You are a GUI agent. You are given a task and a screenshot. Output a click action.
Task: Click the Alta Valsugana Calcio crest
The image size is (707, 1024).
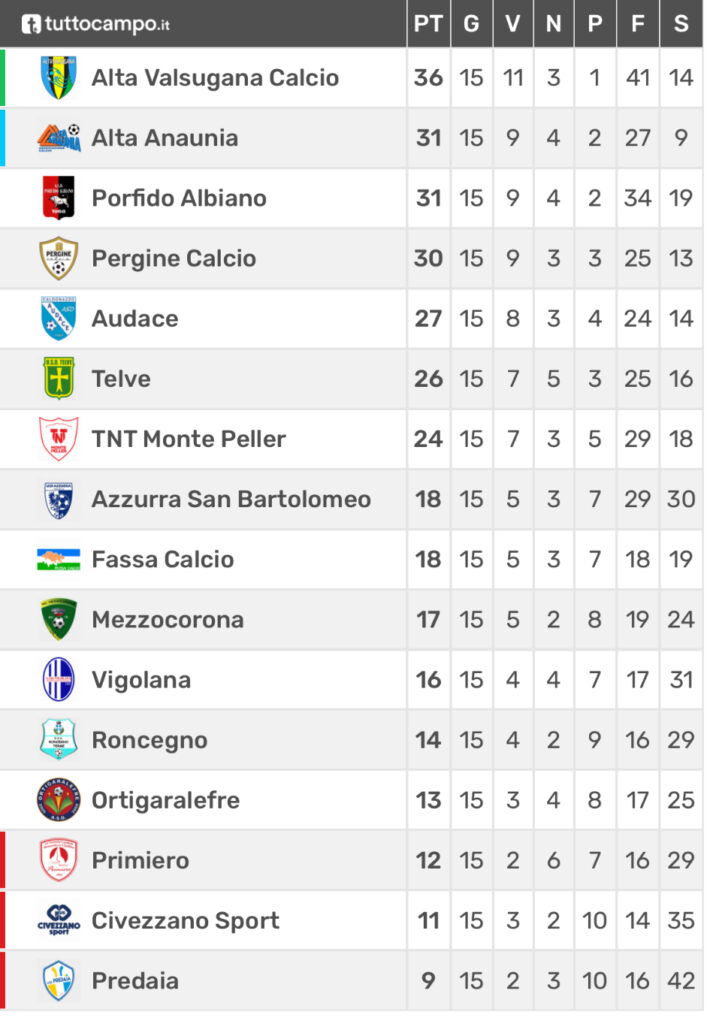pos(58,78)
